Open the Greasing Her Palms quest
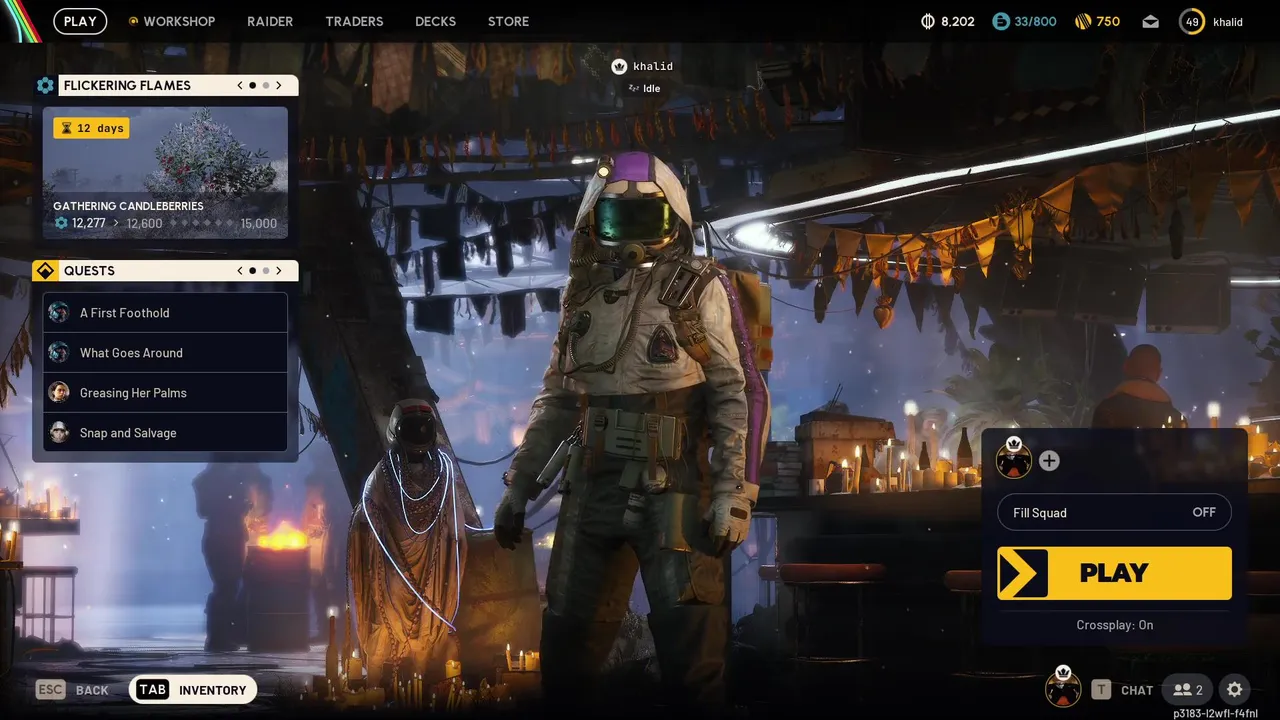The width and height of the screenshot is (1280, 720). [x=165, y=393]
